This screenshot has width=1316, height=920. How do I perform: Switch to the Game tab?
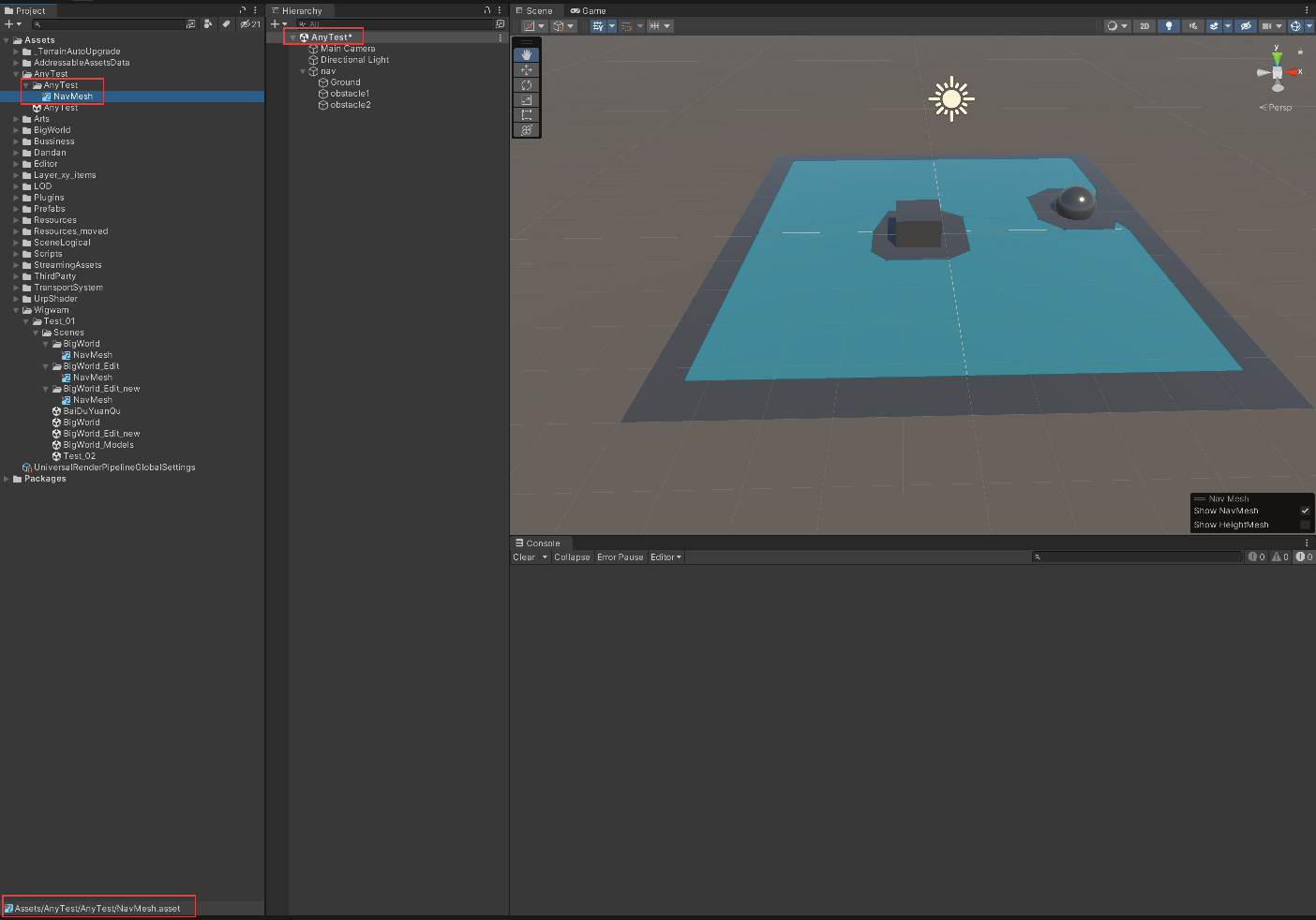[589, 10]
